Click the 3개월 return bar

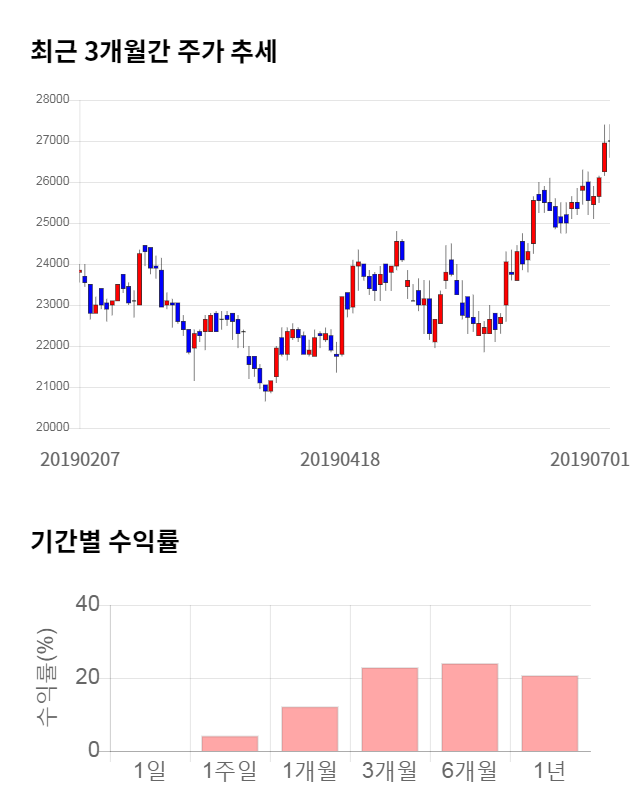click(x=390, y=709)
